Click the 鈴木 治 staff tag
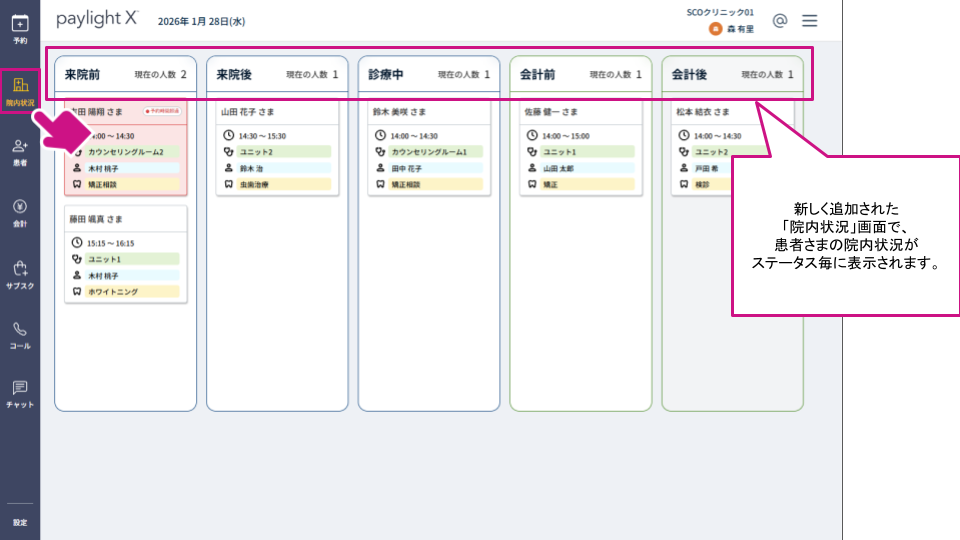Viewport: 960px width, 540px height. click(x=284, y=168)
